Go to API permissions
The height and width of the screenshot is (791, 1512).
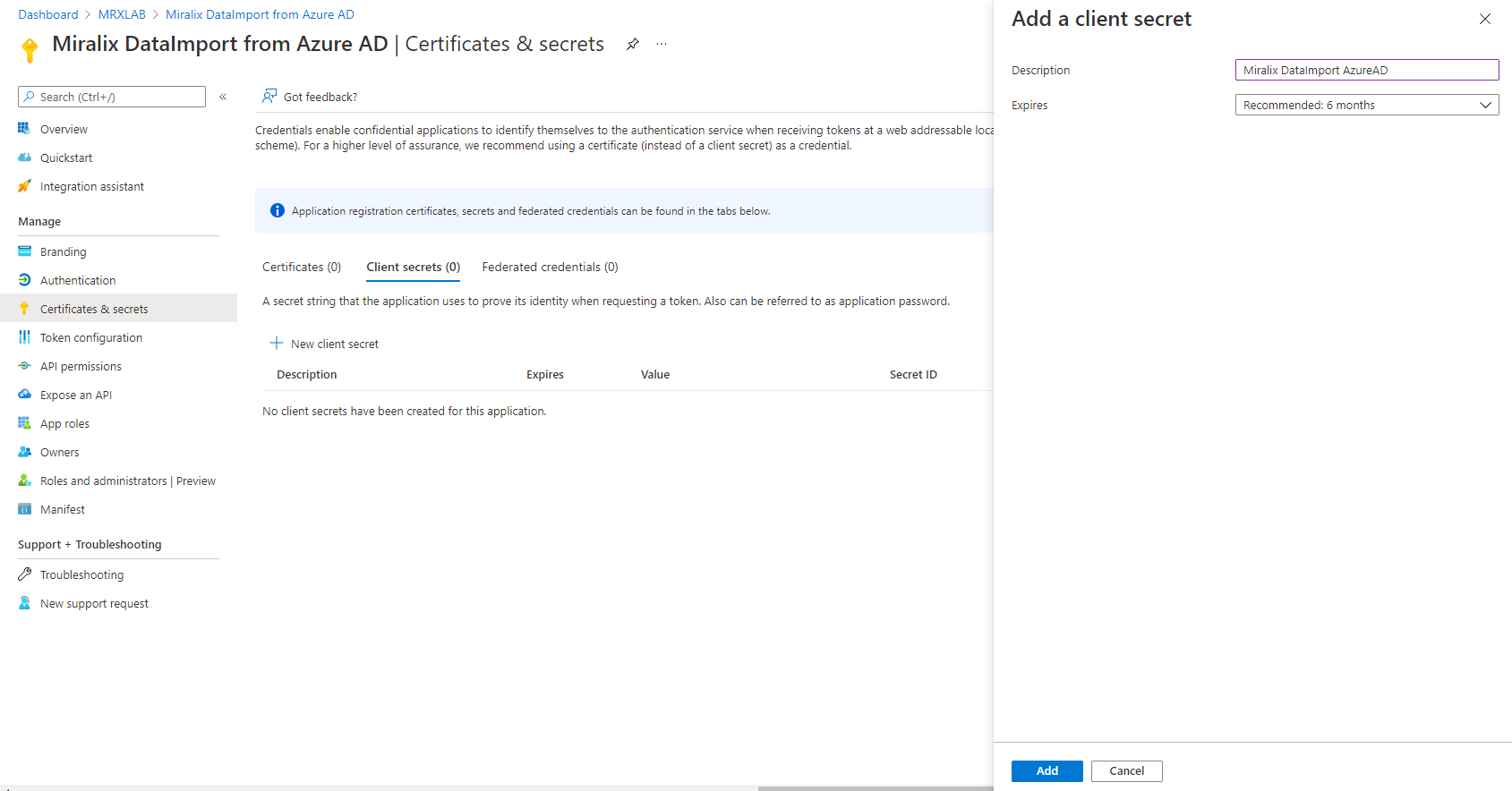pos(81,366)
